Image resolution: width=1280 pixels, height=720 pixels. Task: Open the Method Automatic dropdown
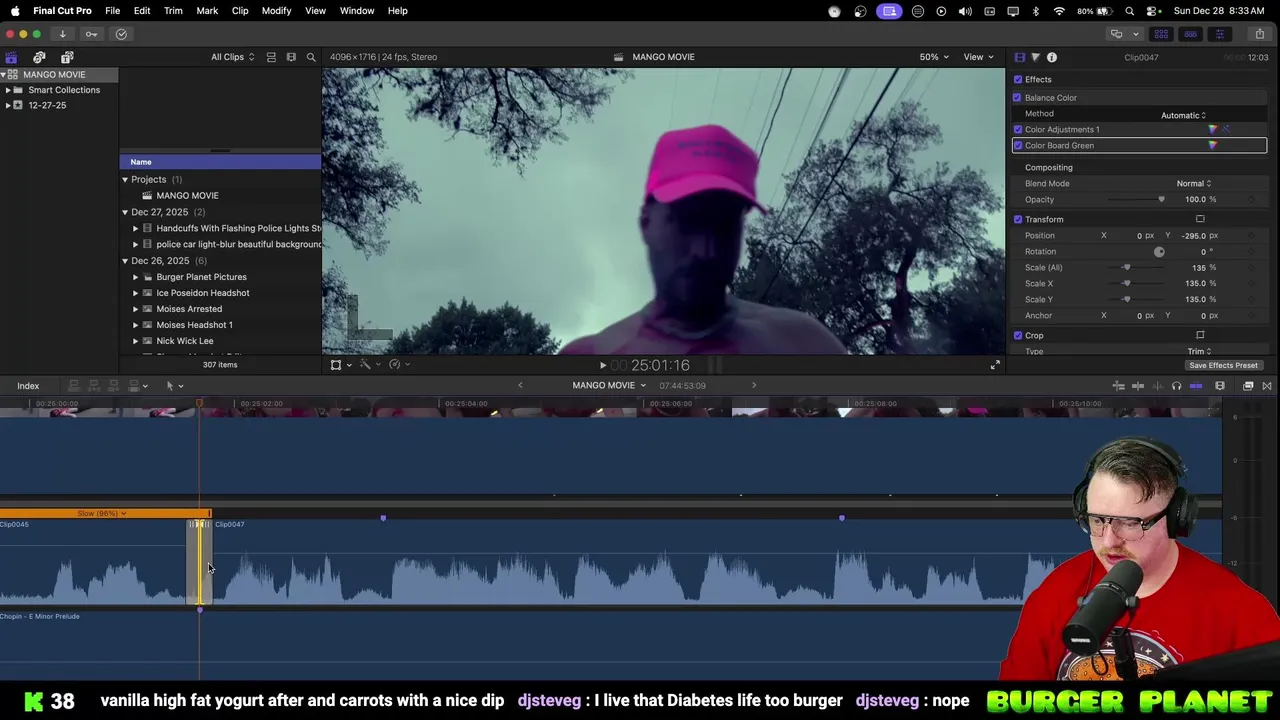tap(1183, 115)
